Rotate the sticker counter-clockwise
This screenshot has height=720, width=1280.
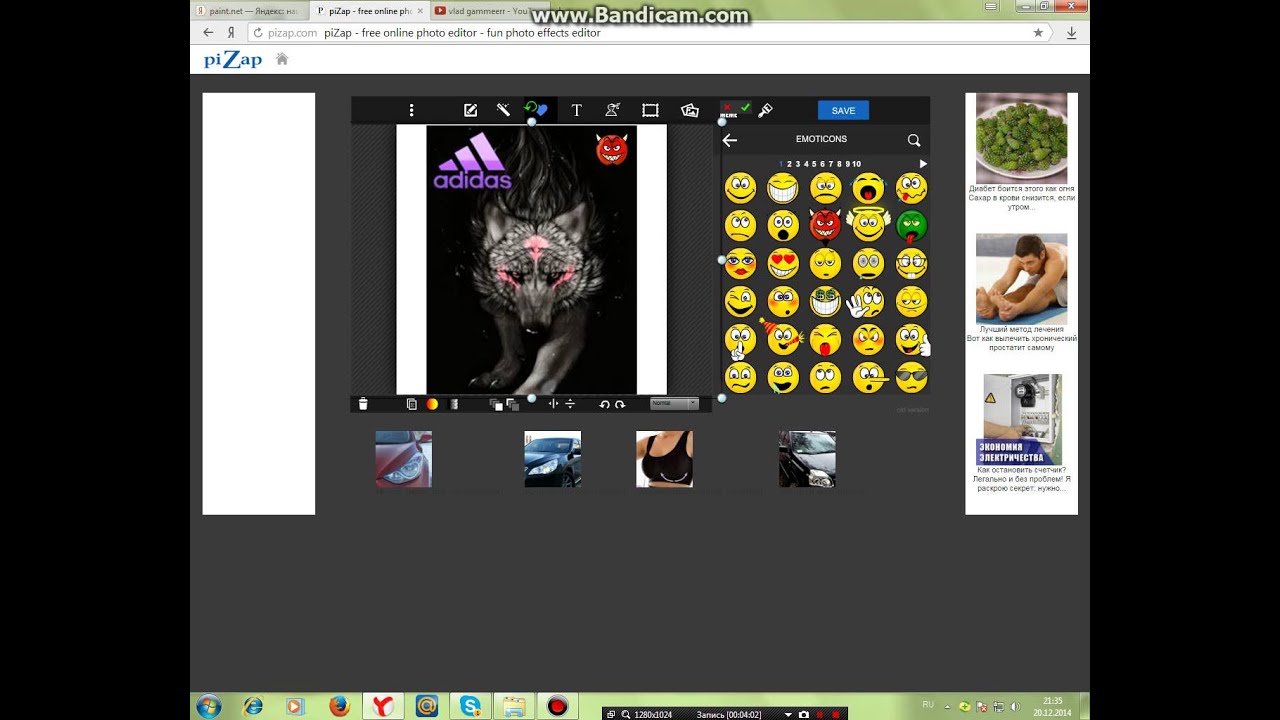[604, 404]
